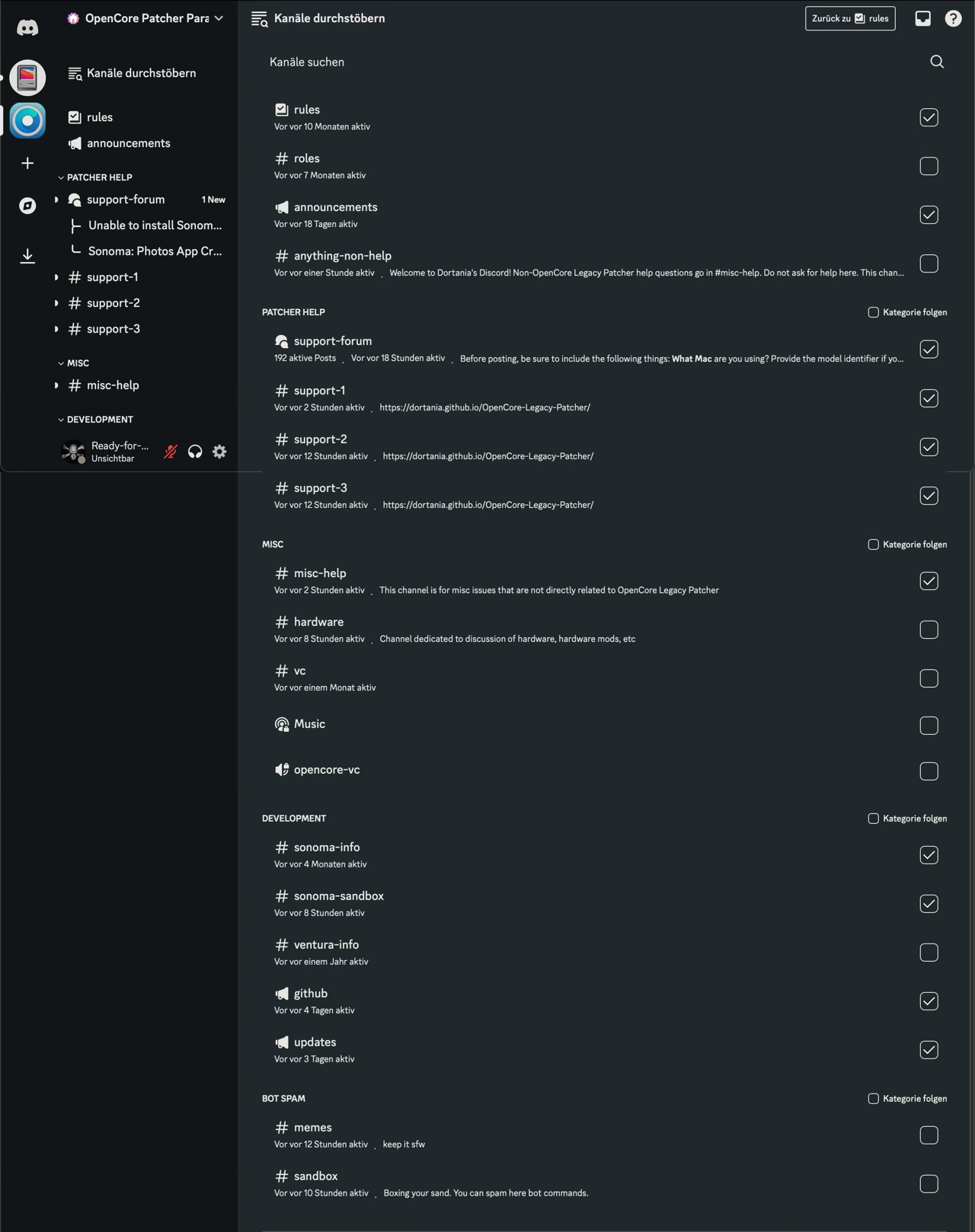Click the Download Apps arrow icon
This screenshot has height=1232, width=975.
coord(27,255)
